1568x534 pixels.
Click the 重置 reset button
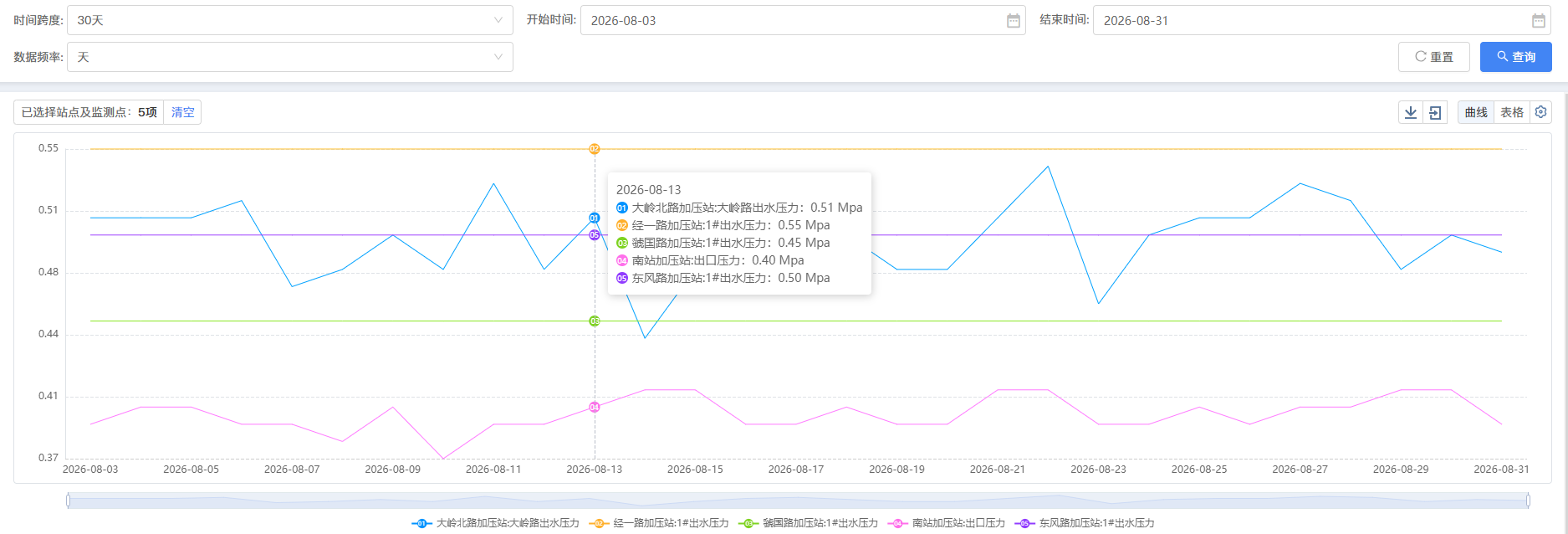(1434, 57)
